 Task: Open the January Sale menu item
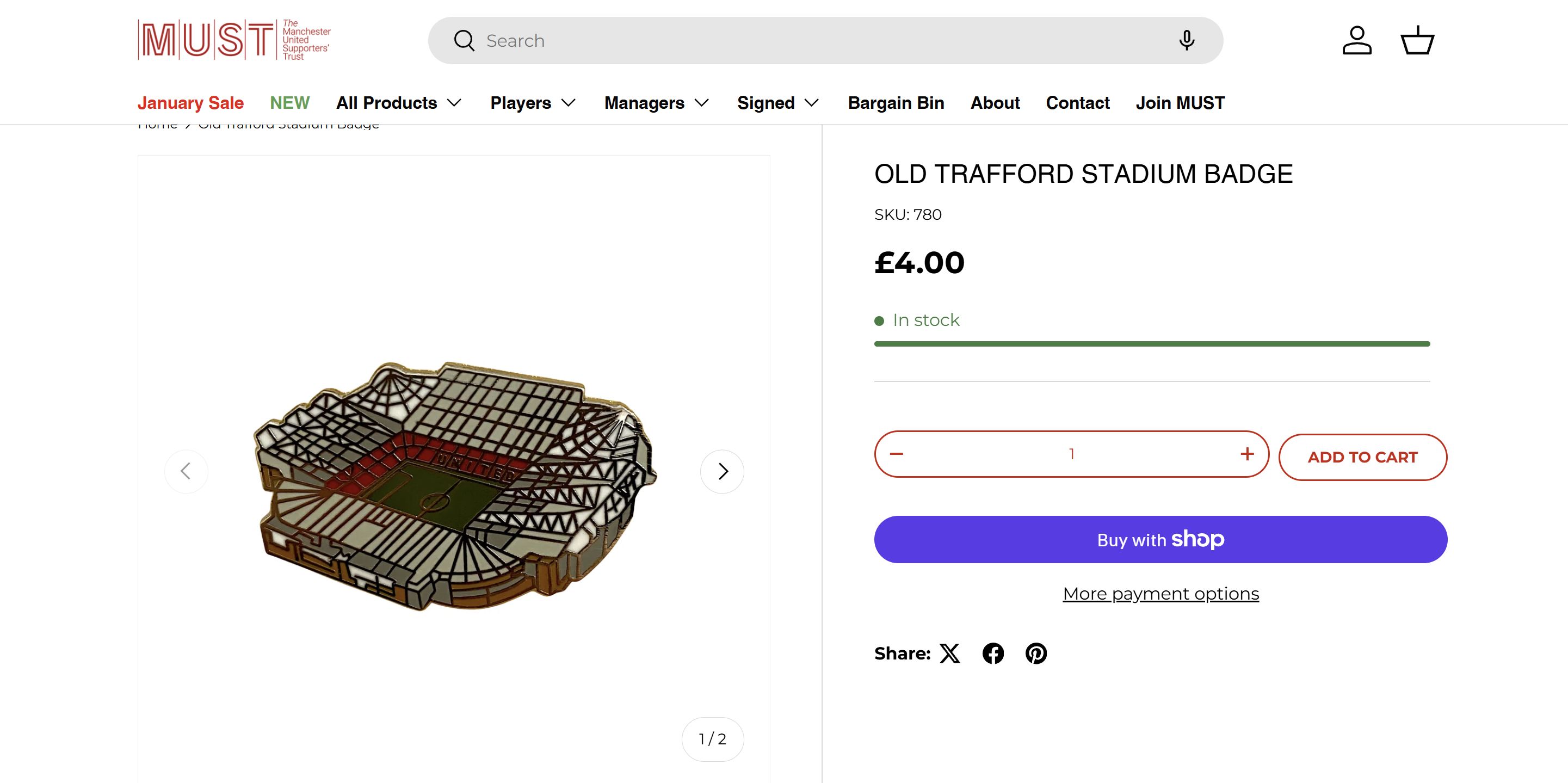[x=190, y=103]
